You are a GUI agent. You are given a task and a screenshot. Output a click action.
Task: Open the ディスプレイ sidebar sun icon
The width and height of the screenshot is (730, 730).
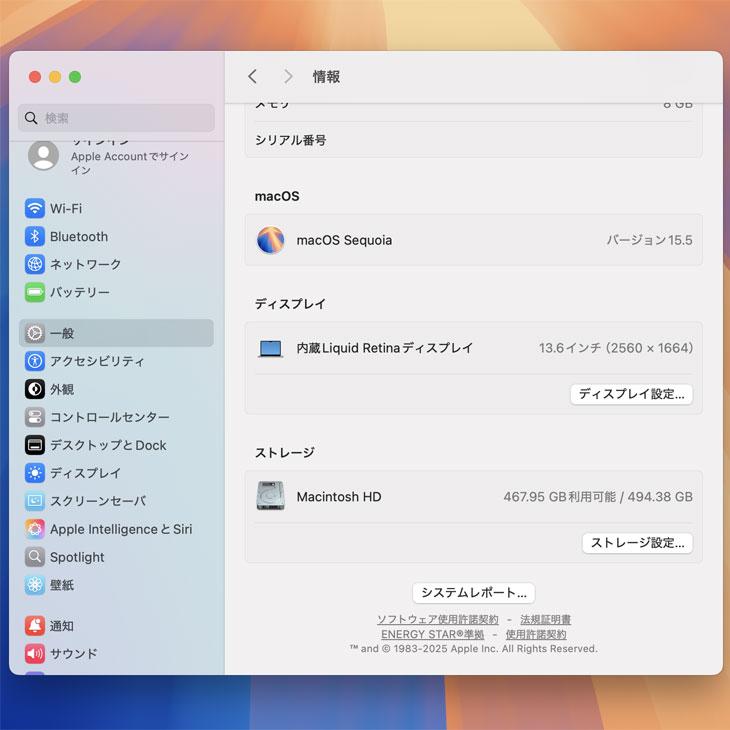click(34, 473)
